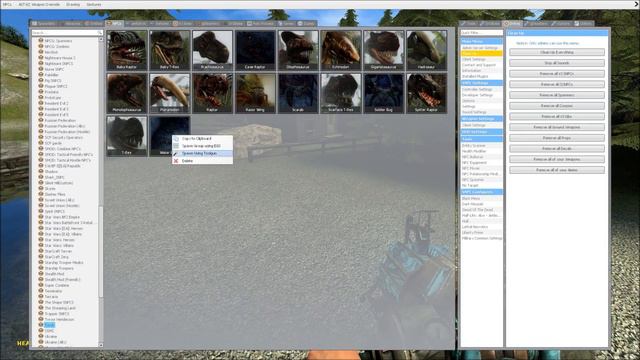Click the Quick Filter field in tool panel

(482, 32)
